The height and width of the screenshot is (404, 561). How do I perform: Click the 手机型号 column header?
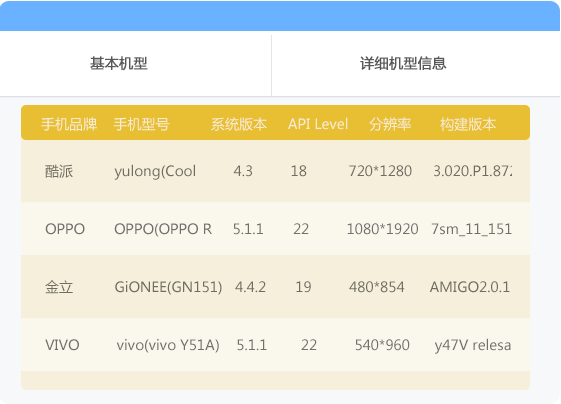tap(142, 124)
